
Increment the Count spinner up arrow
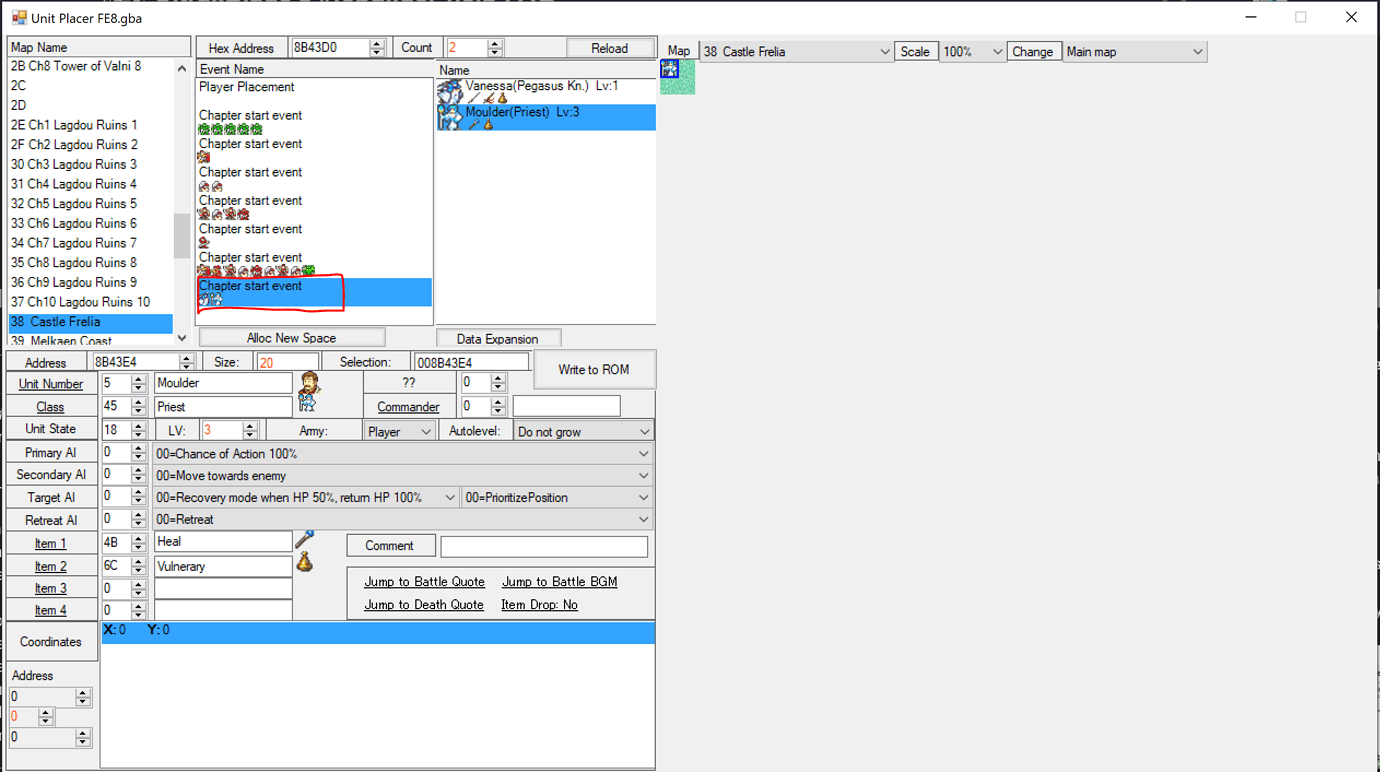pyautogui.click(x=493, y=42)
